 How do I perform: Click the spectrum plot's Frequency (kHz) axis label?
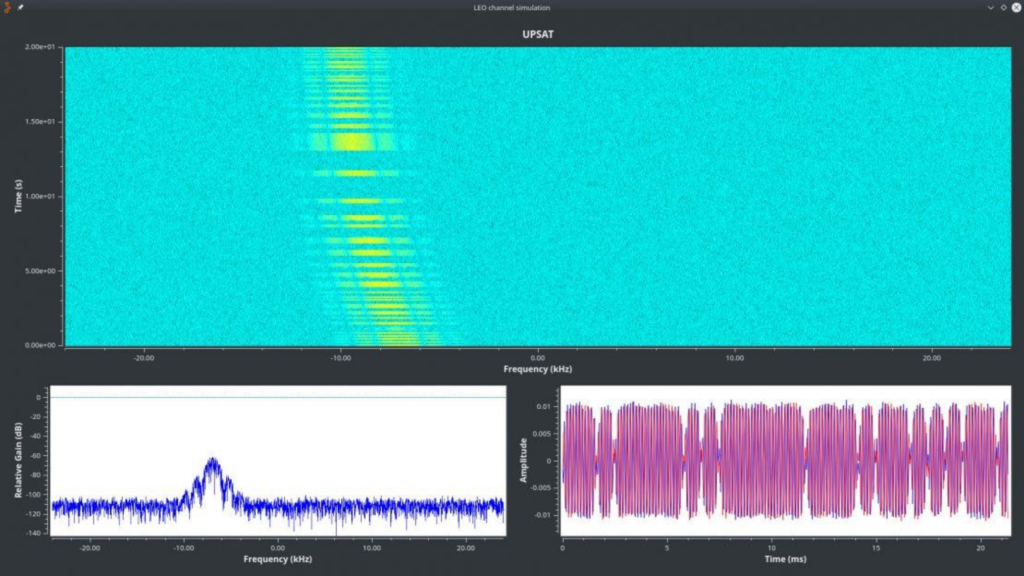point(278,559)
